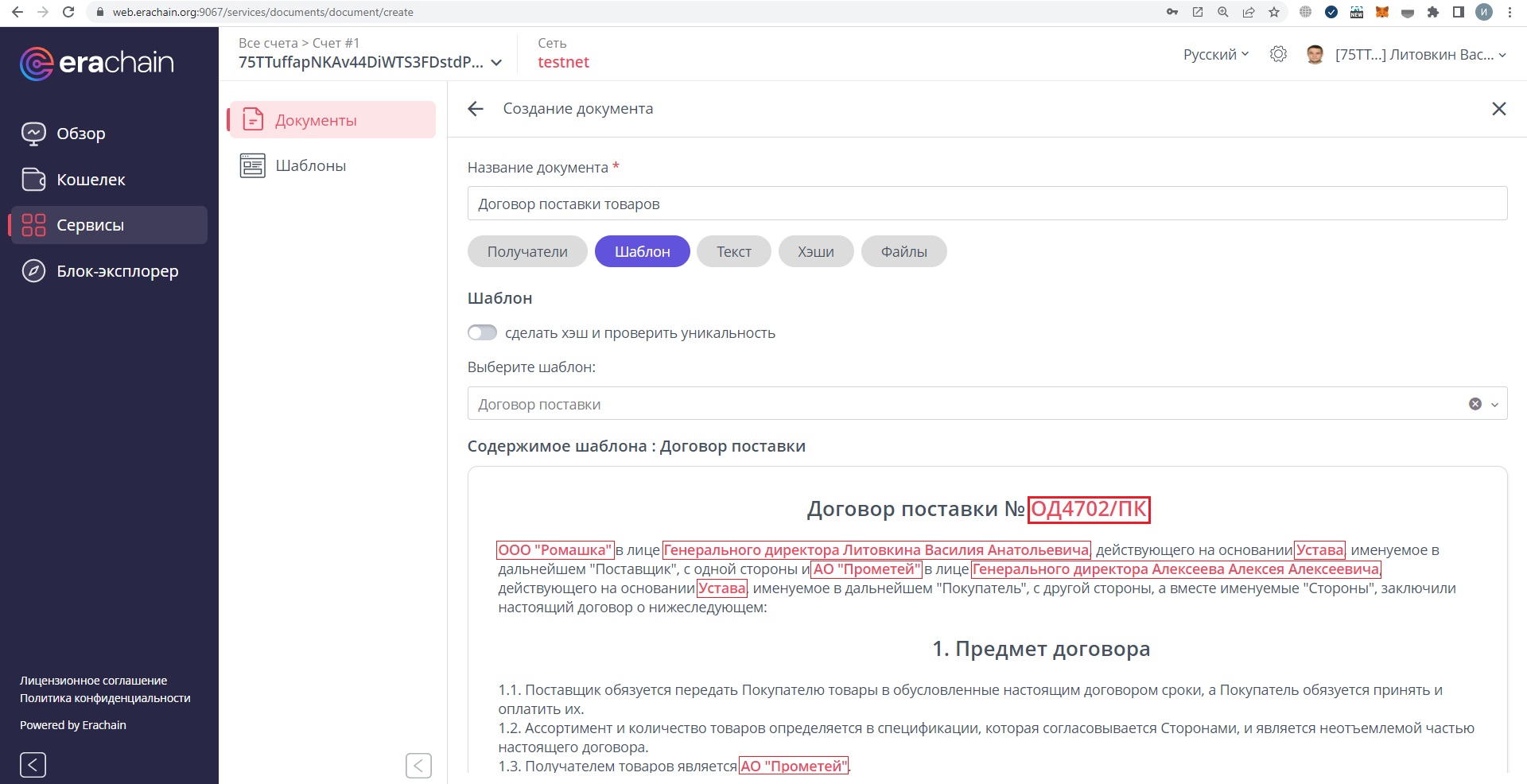Image resolution: width=1527 pixels, height=784 pixels.
Task: Open the Шаблоны panel
Action: [310, 165]
